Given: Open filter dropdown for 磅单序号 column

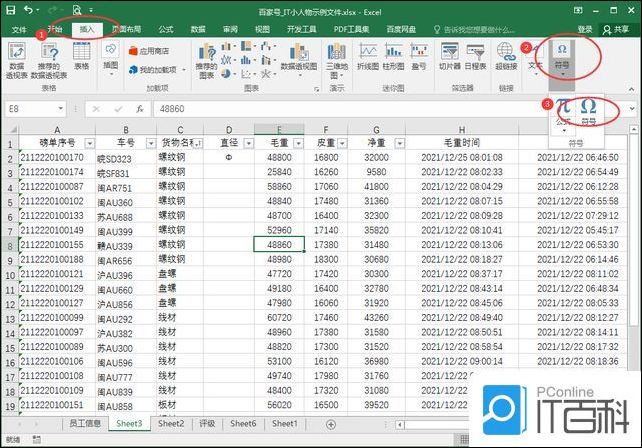Looking at the screenshot, I should 89,143.
